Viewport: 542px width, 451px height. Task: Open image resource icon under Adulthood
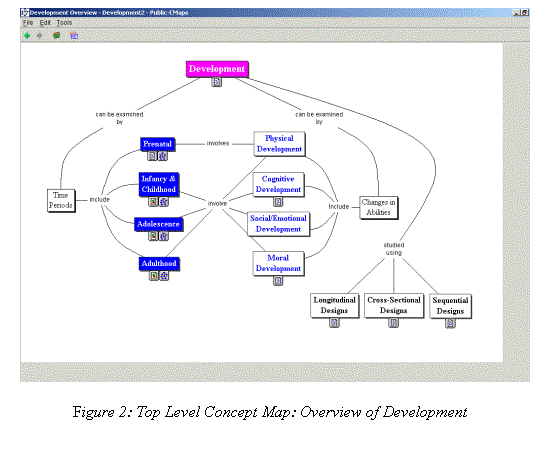[154, 276]
